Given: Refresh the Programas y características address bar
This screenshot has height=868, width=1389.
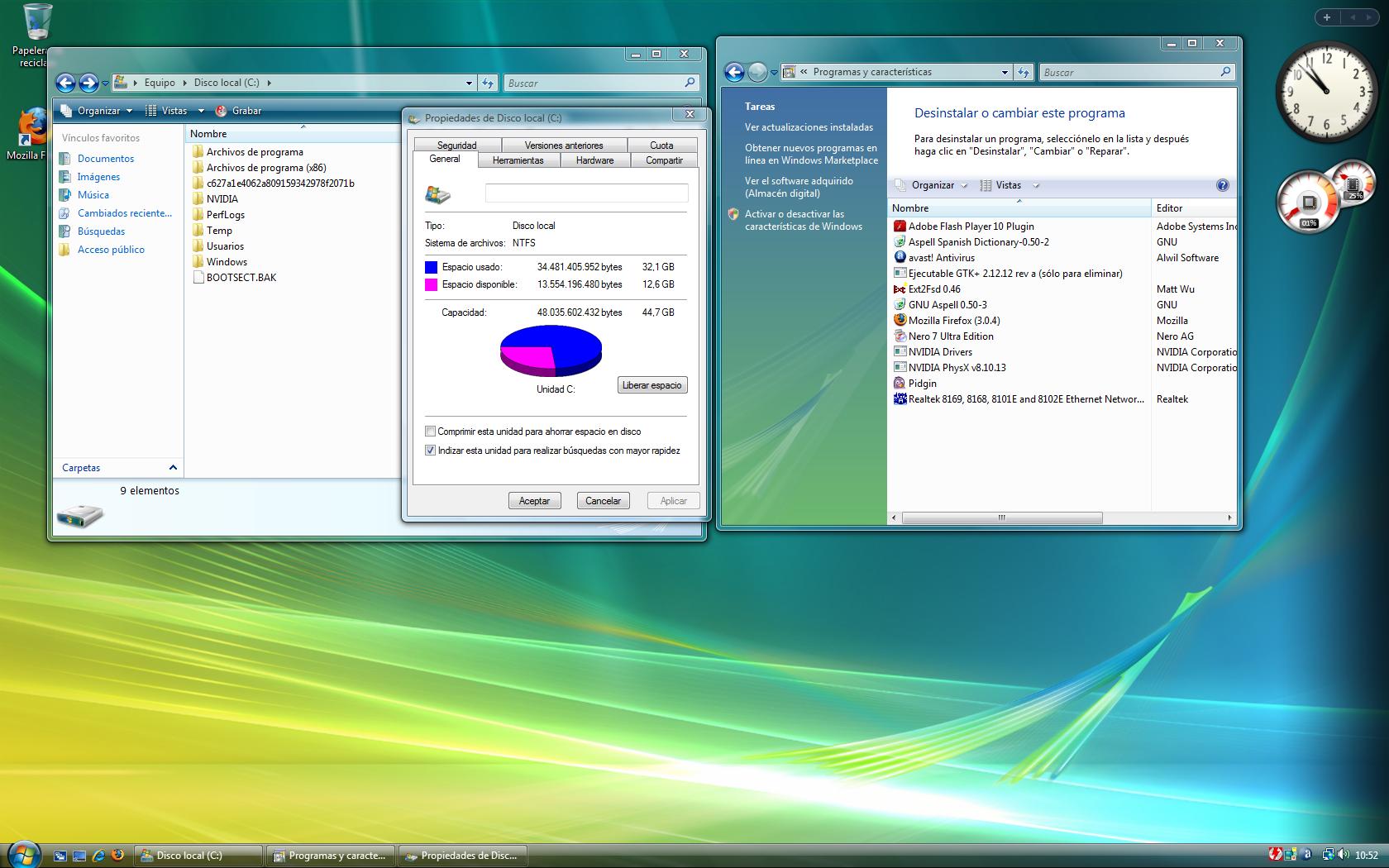Looking at the screenshot, I should 1024,72.
